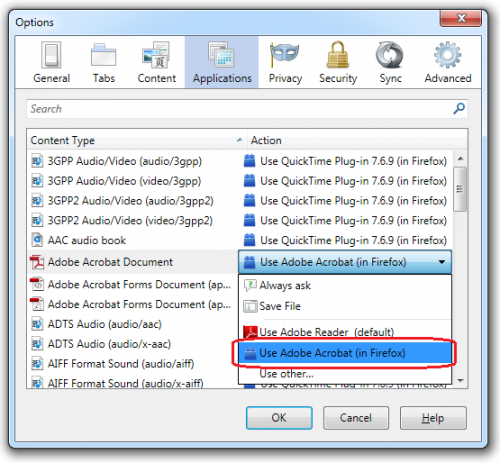Click file icon of AIFF Format Sound (audio/aiff)
500x463 pixels.
37,364
